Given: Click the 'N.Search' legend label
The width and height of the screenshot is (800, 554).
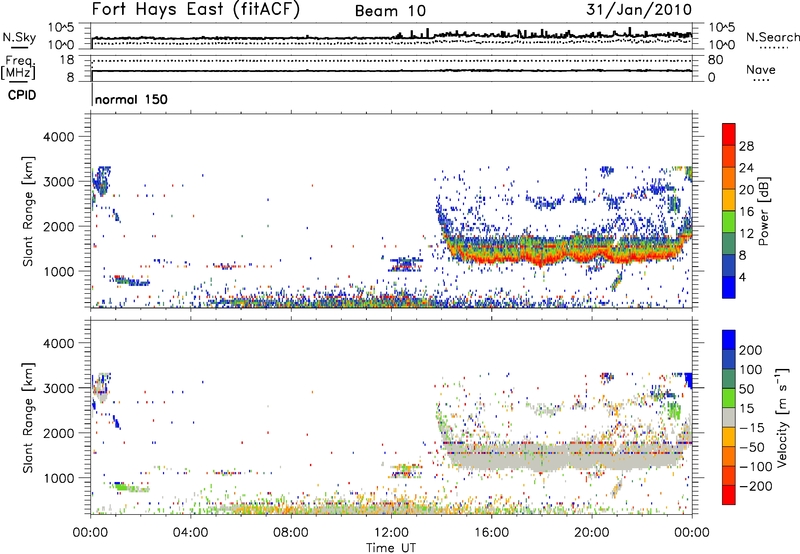Looking at the screenshot, I should pyautogui.click(x=772, y=37).
